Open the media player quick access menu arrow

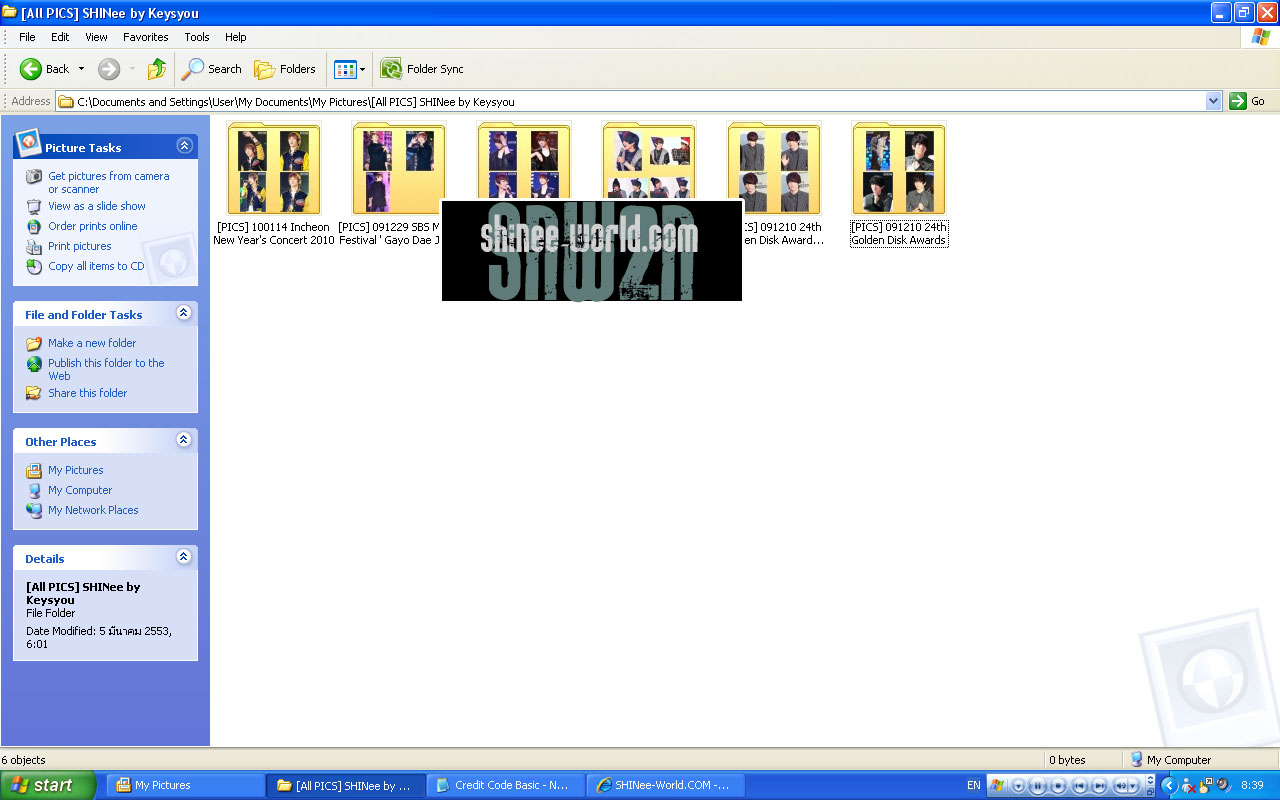pos(1018,785)
